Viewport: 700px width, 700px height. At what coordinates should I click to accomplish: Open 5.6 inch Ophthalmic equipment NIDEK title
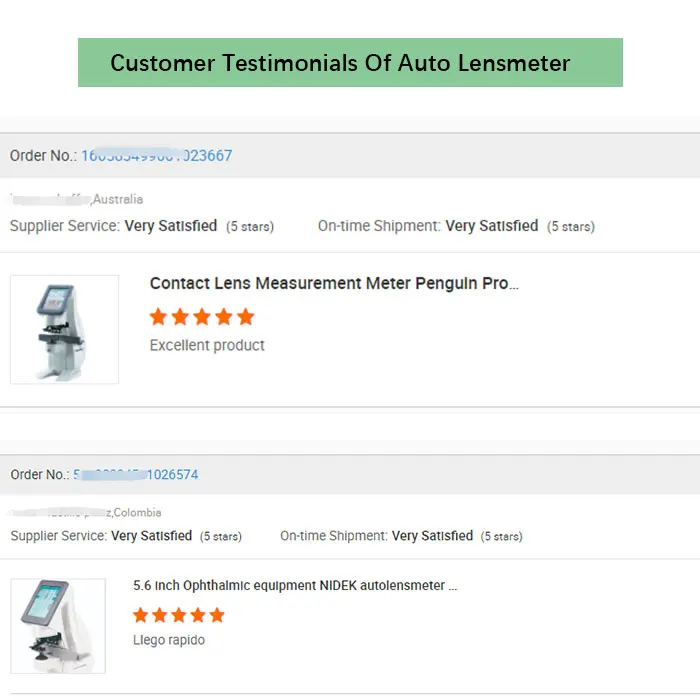point(295,586)
